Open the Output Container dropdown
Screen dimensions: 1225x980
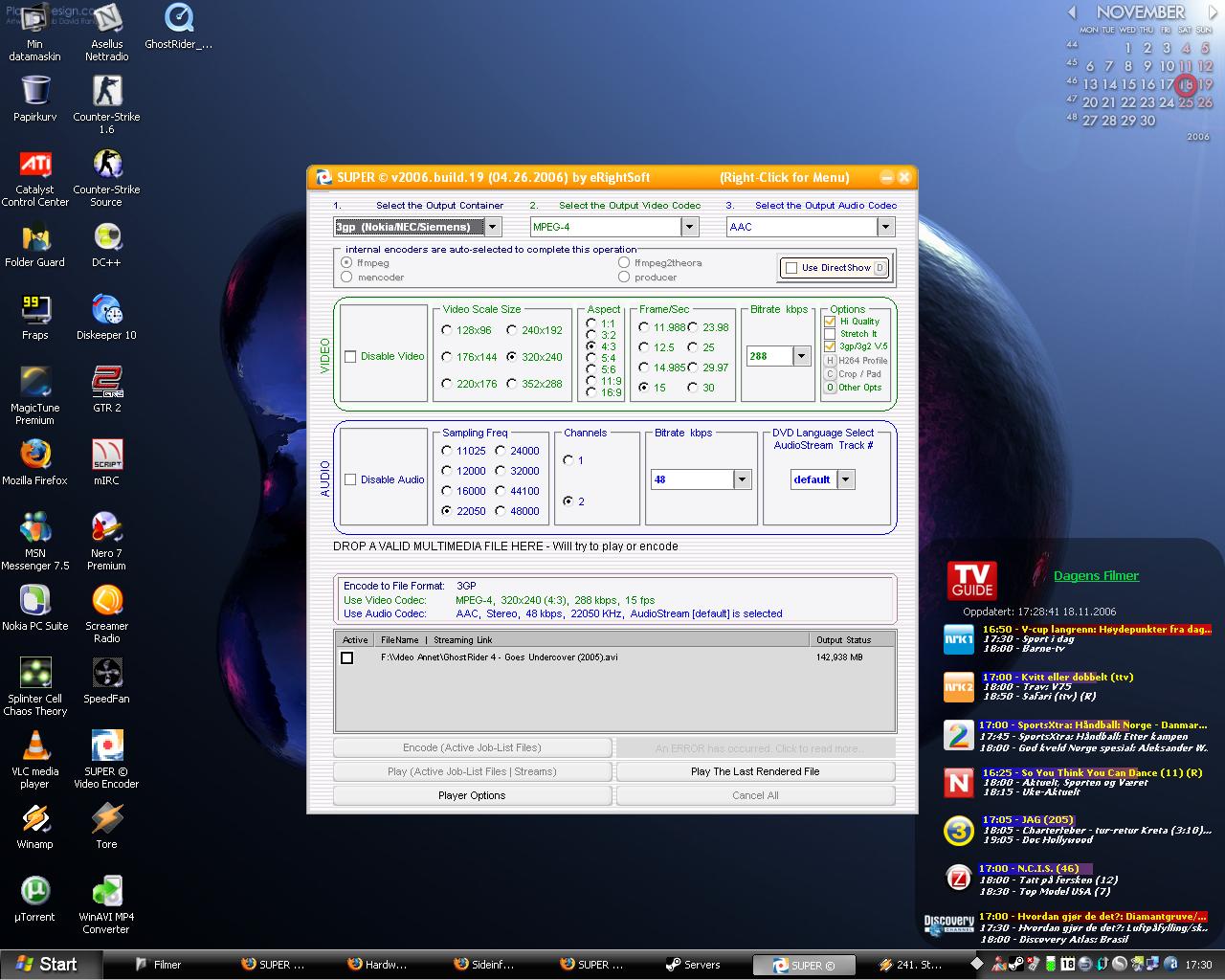point(493,227)
